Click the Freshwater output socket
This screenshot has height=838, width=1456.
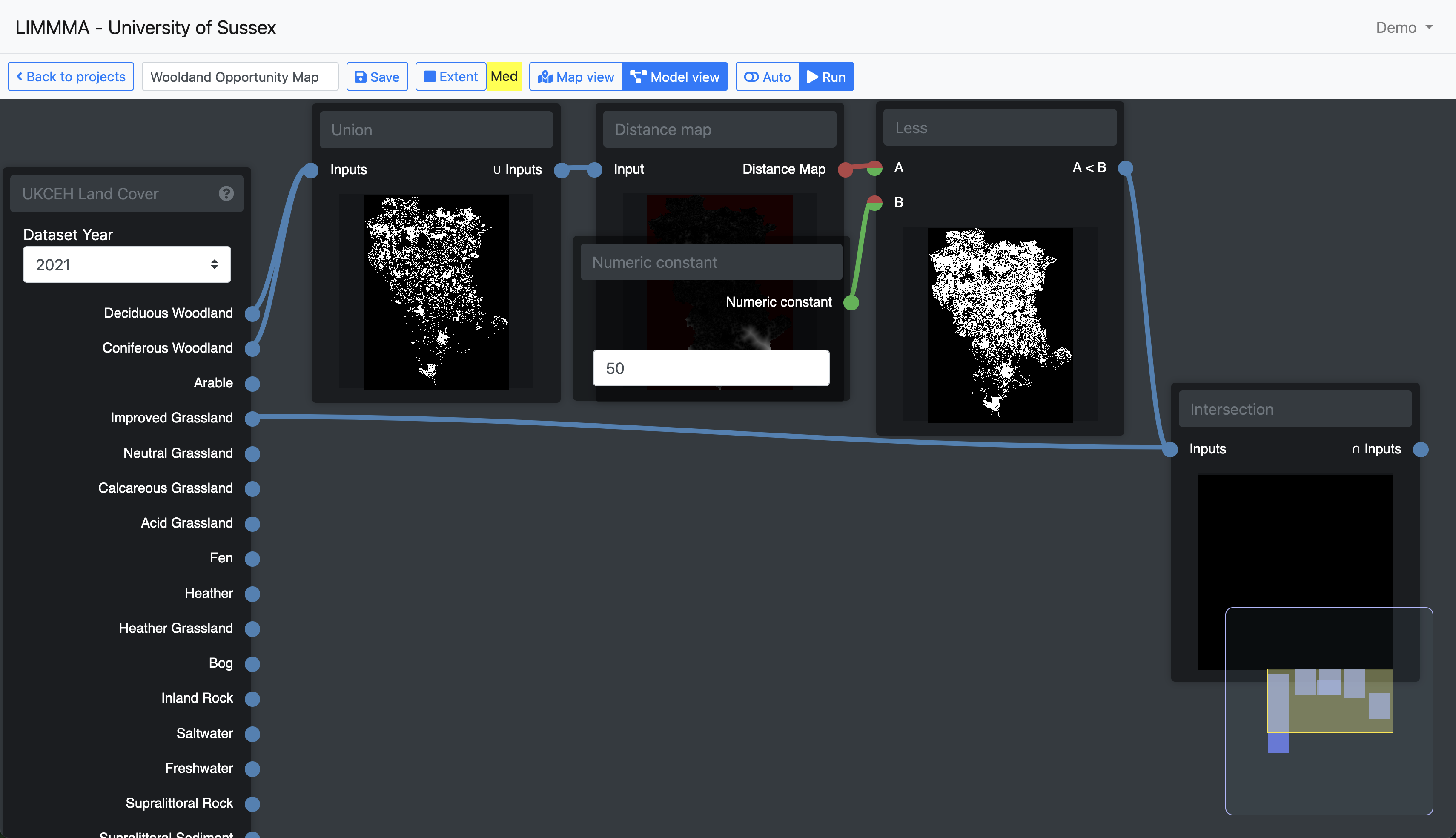(252, 769)
